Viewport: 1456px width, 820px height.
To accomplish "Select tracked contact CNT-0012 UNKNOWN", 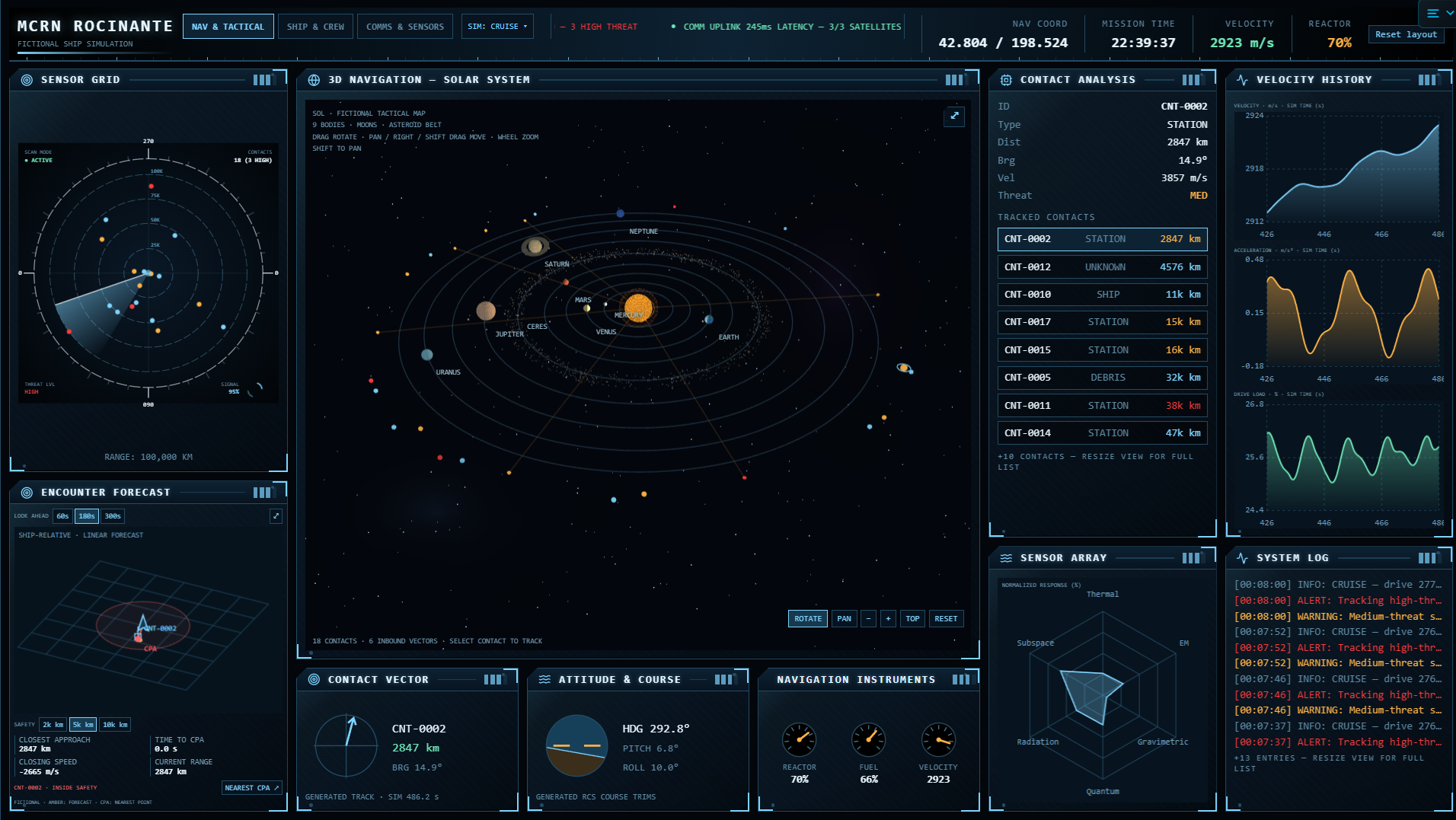I will [1102, 267].
